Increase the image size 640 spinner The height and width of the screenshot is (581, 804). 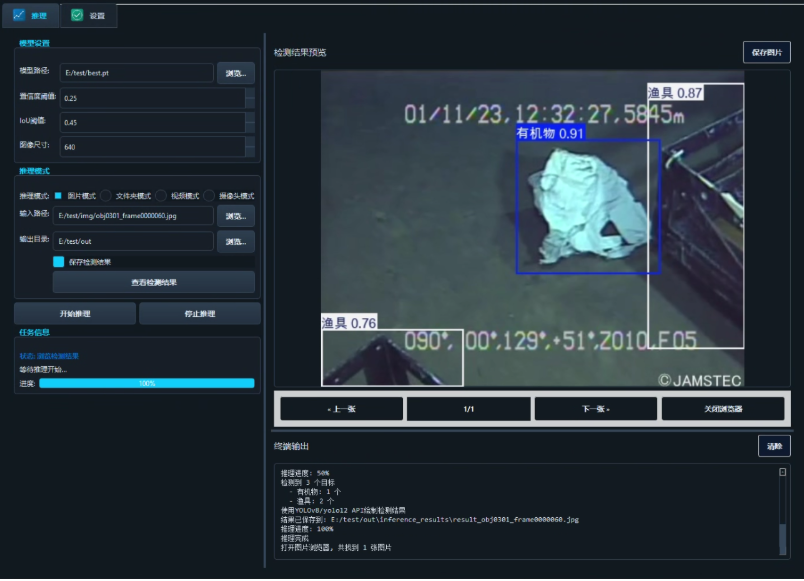250,142
